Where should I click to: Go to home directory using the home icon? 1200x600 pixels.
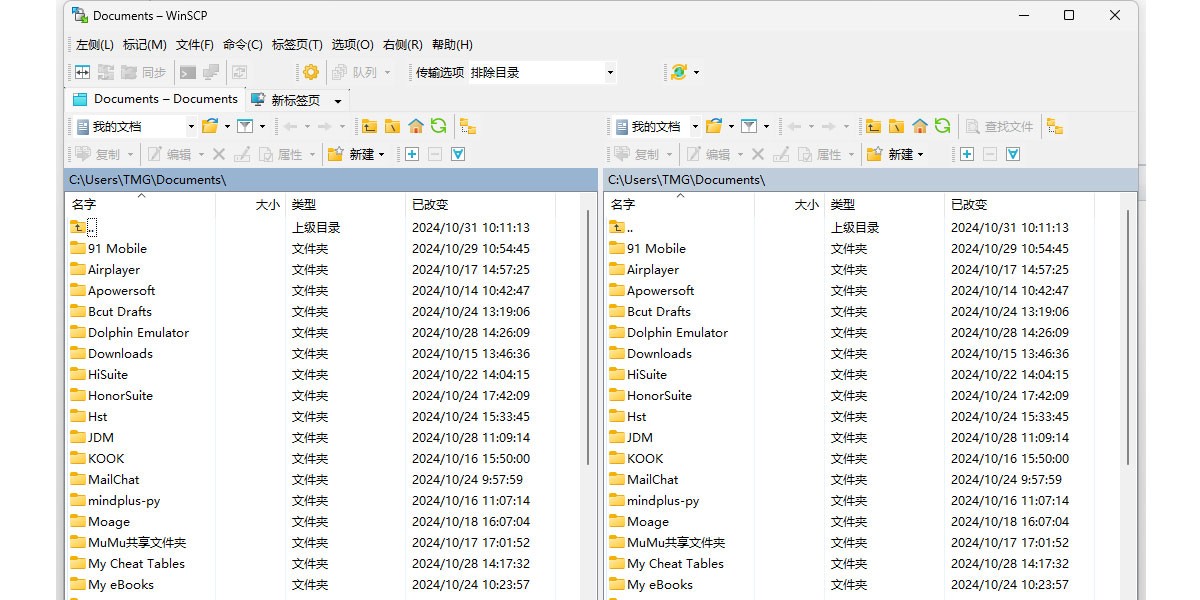416,126
